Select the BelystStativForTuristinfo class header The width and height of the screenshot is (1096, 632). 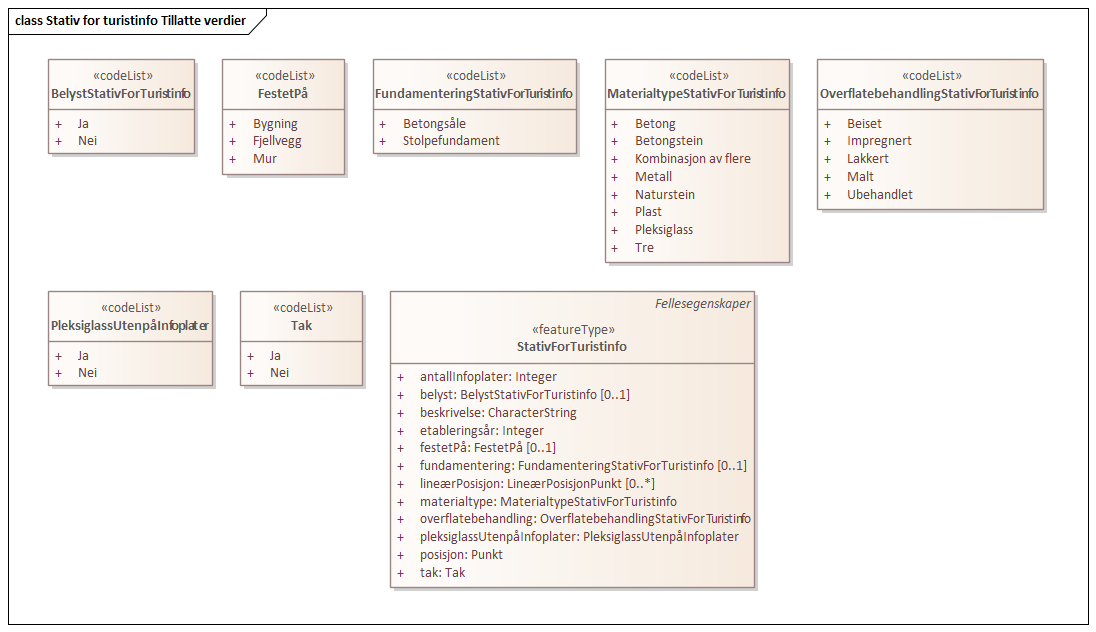click(121, 94)
